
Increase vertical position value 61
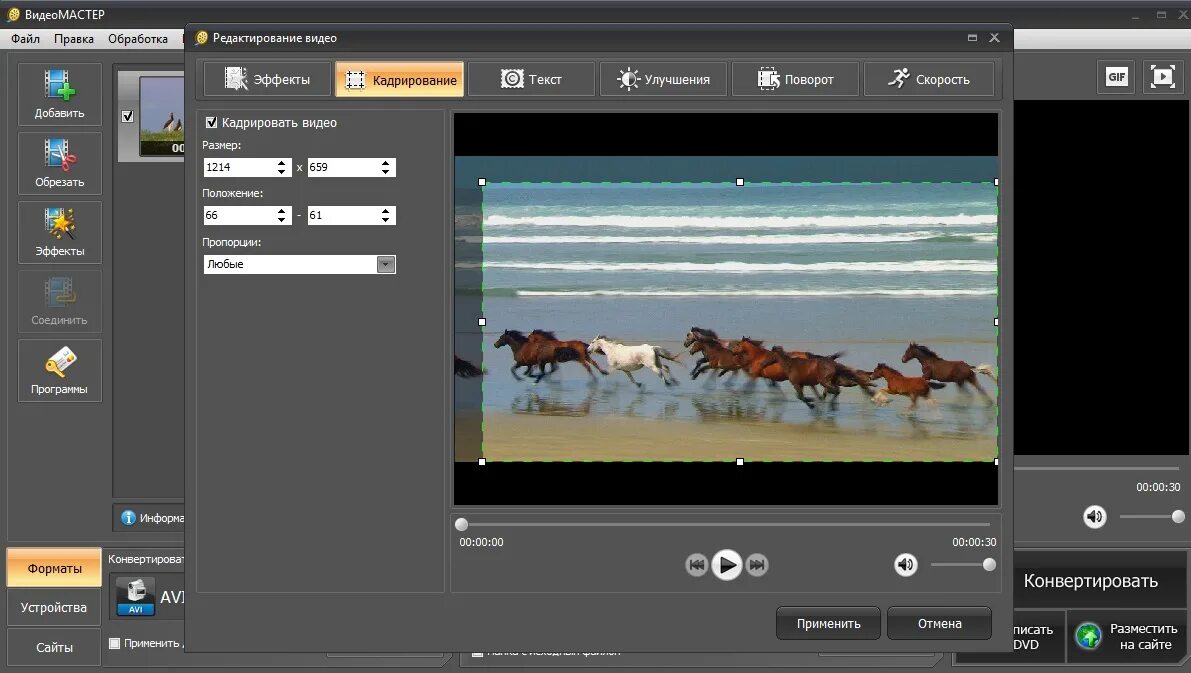[x=386, y=211]
